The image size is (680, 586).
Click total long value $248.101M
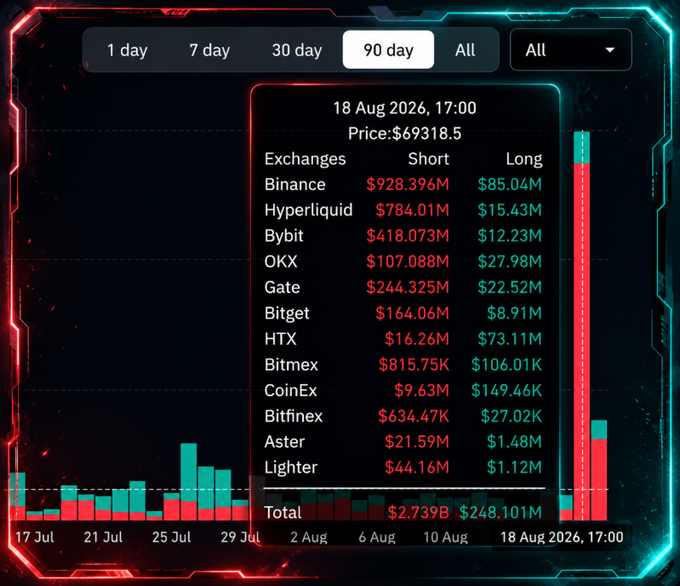point(500,513)
